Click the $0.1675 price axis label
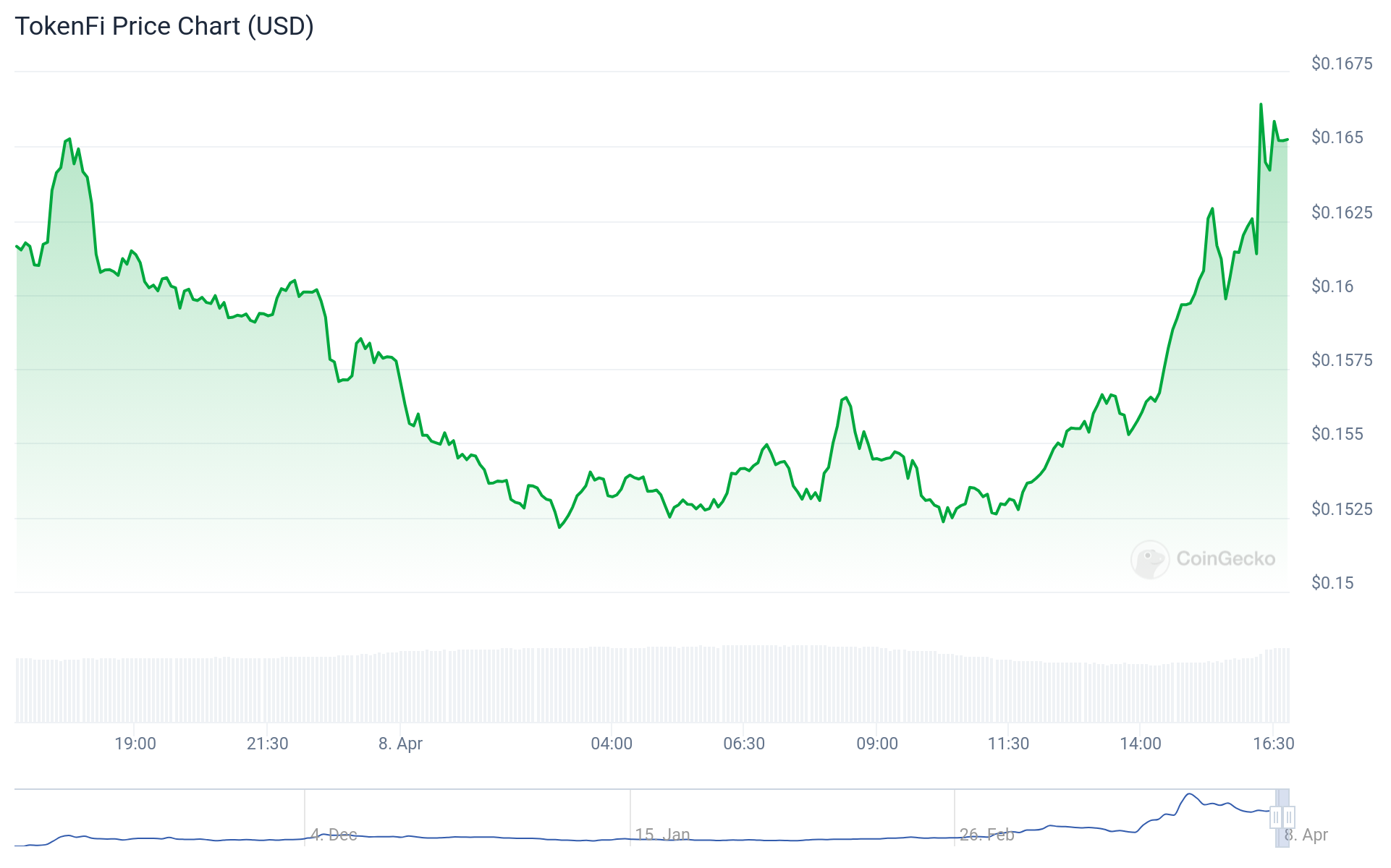This screenshot has width=1391, height=868. click(x=1341, y=64)
